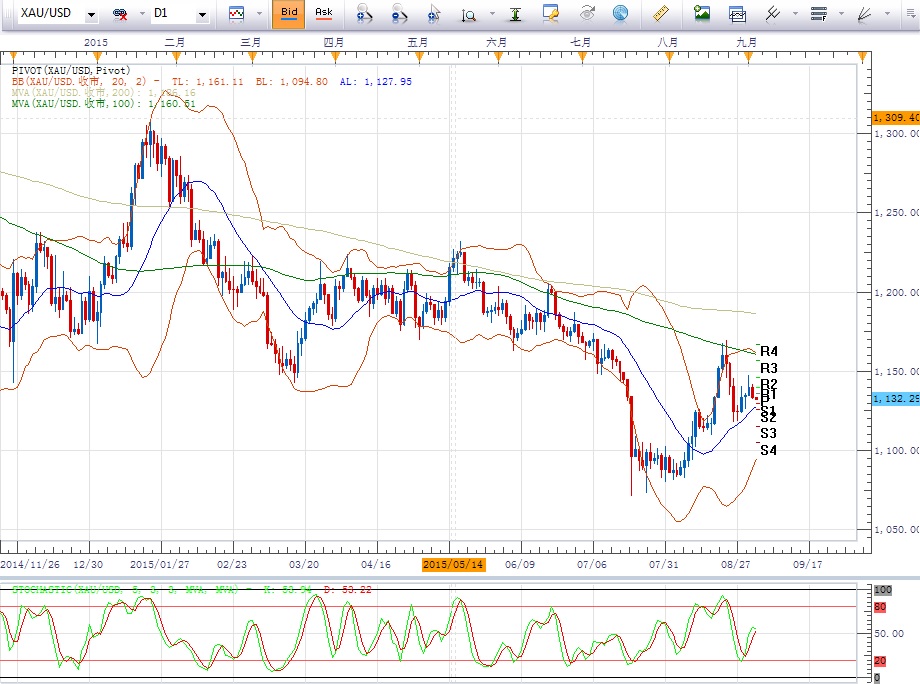Viewport: 920px width, 684px height.
Task: Toggle the eye visibility icon in toolbar
Action: tap(587, 14)
